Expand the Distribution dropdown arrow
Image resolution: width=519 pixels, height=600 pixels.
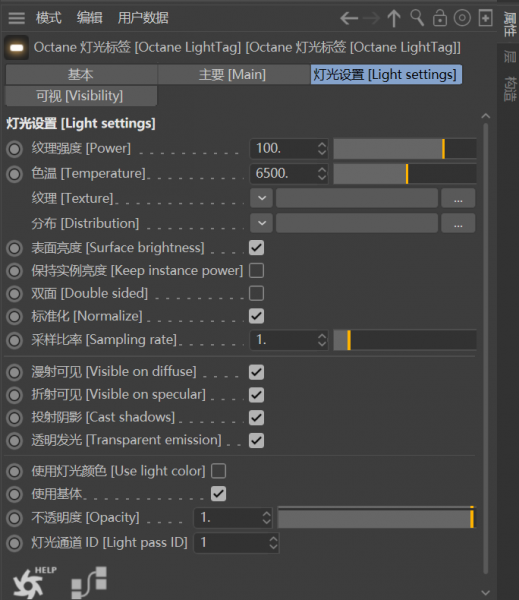[x=262, y=223]
